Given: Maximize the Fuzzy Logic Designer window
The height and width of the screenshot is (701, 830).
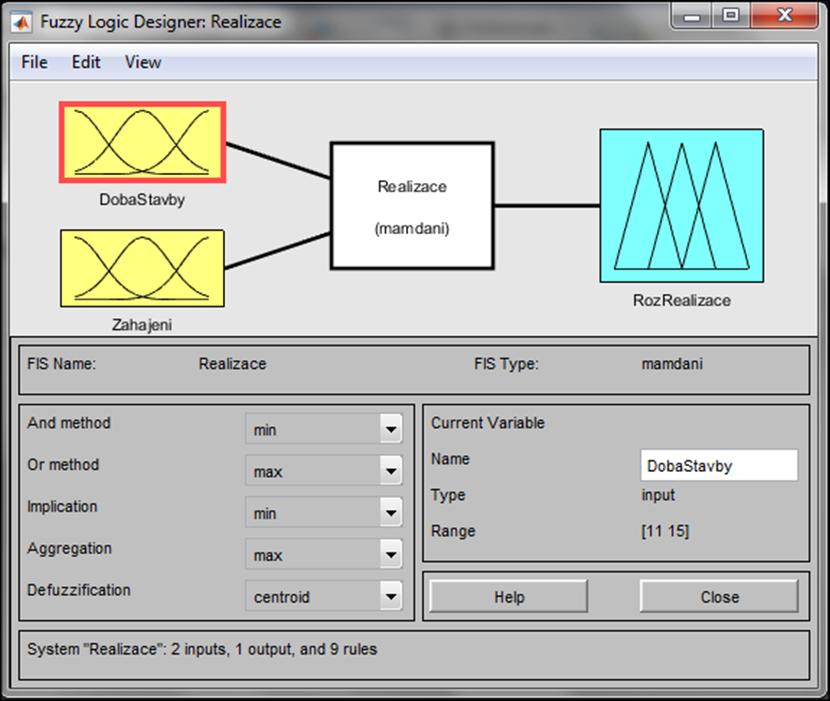Looking at the screenshot, I should pos(730,16).
